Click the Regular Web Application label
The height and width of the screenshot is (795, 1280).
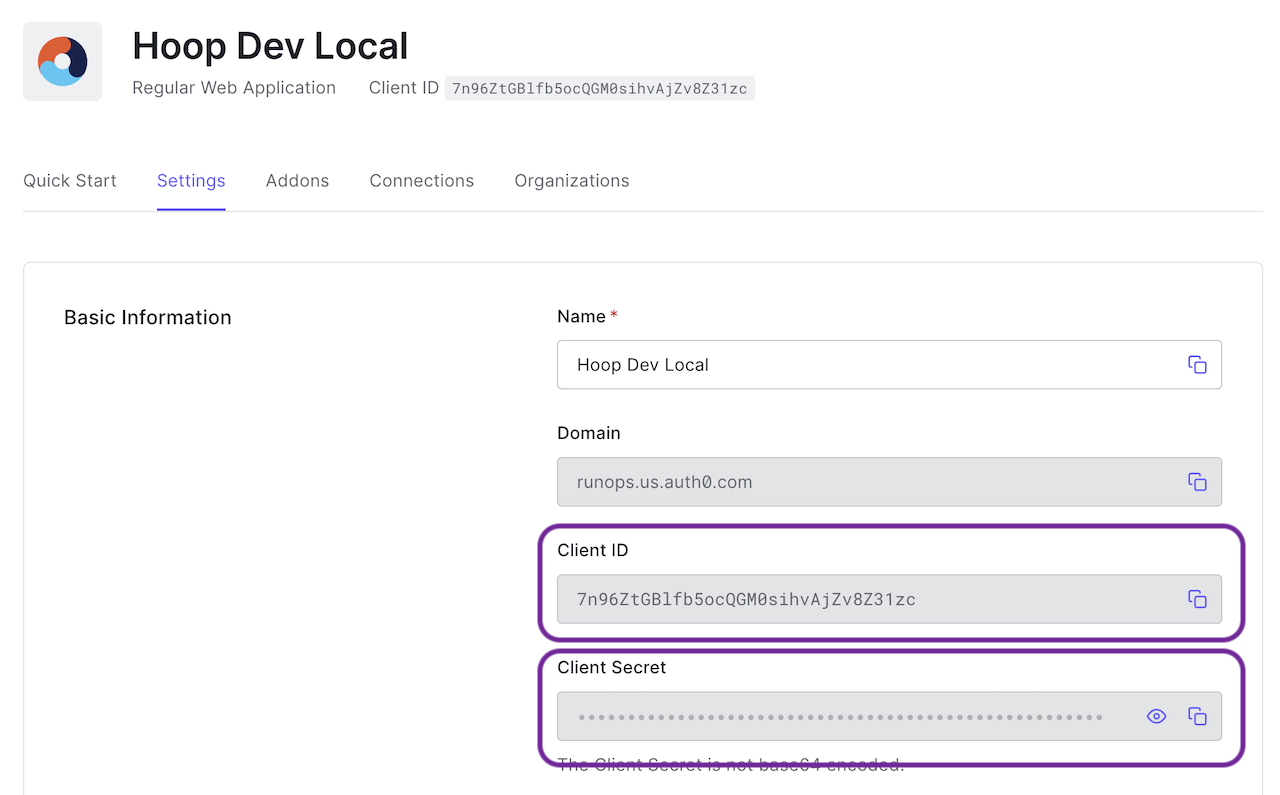coord(234,88)
